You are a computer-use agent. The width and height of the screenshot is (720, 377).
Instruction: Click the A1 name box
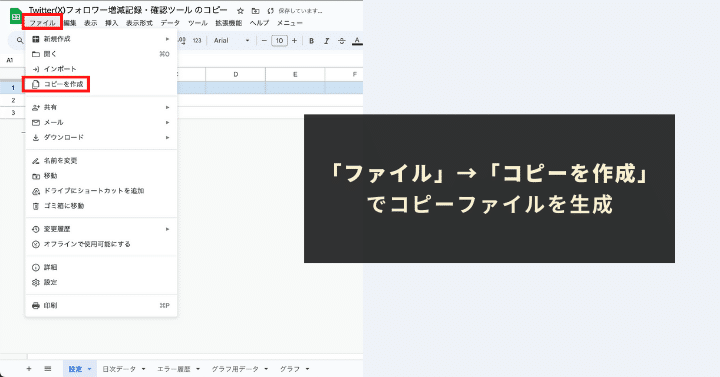[x=10, y=60]
